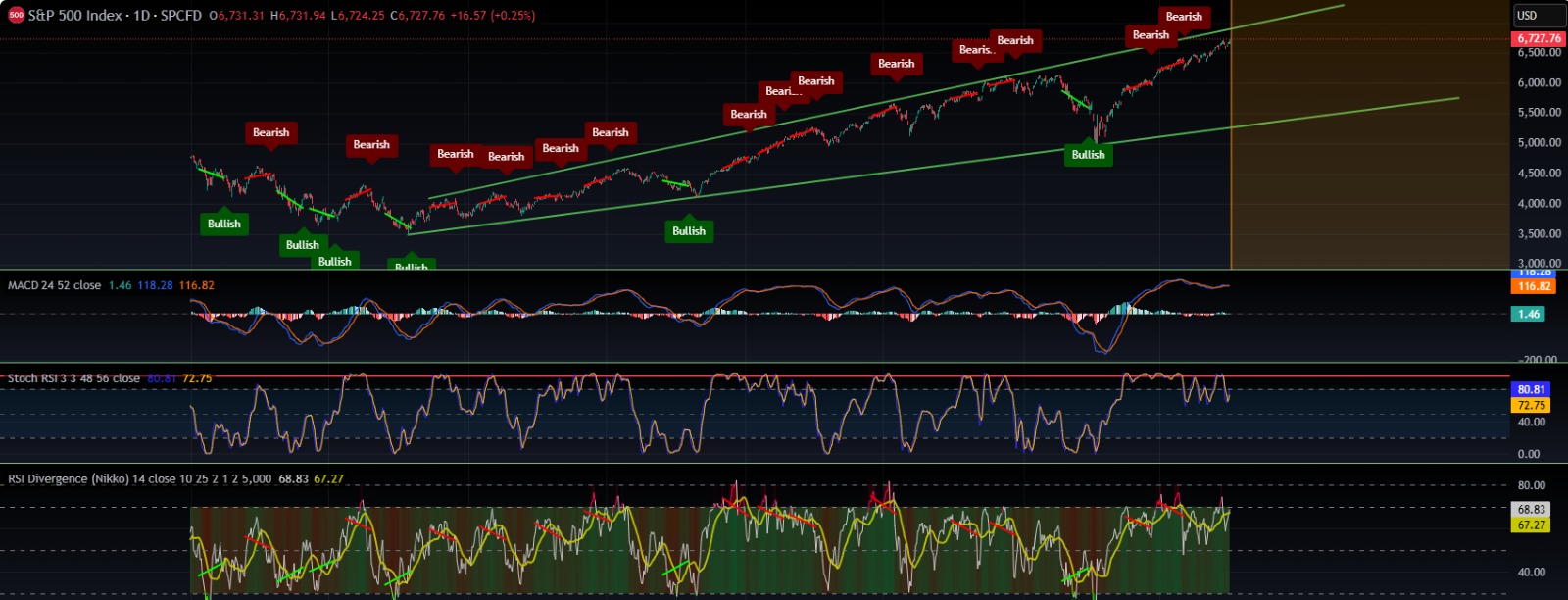
Task: Click the yellow 67.27 RSI value label
Action: pos(1531,525)
